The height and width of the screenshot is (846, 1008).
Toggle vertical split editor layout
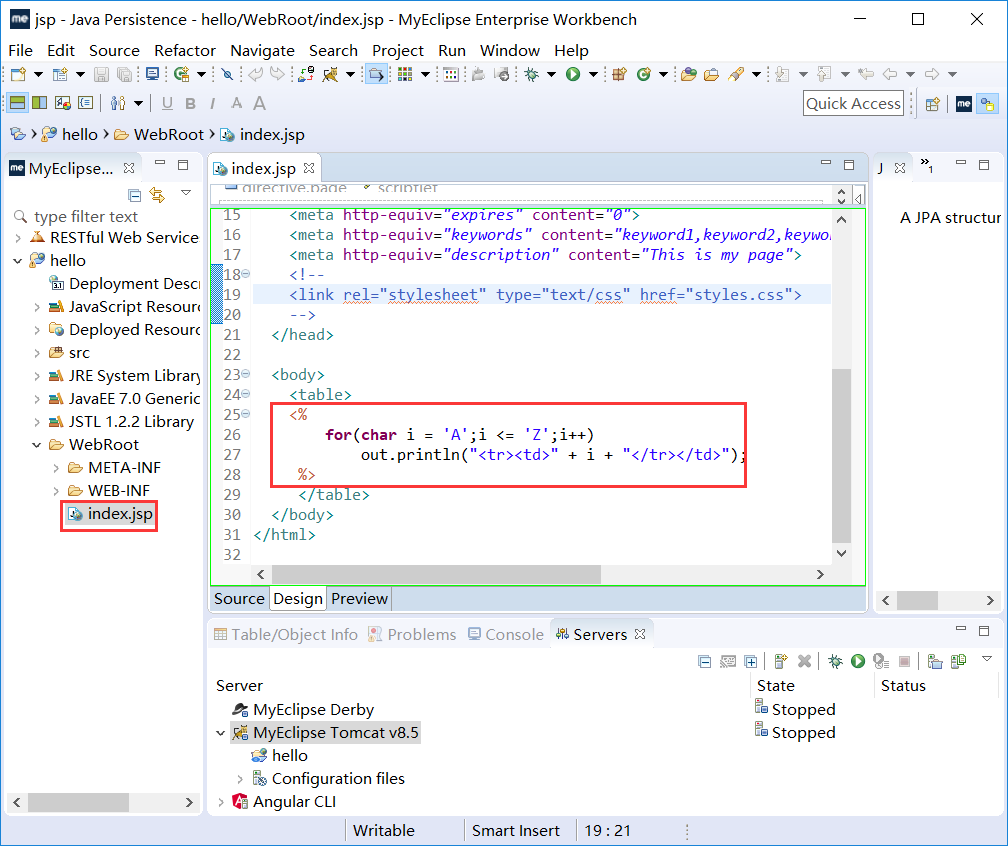click(39, 102)
